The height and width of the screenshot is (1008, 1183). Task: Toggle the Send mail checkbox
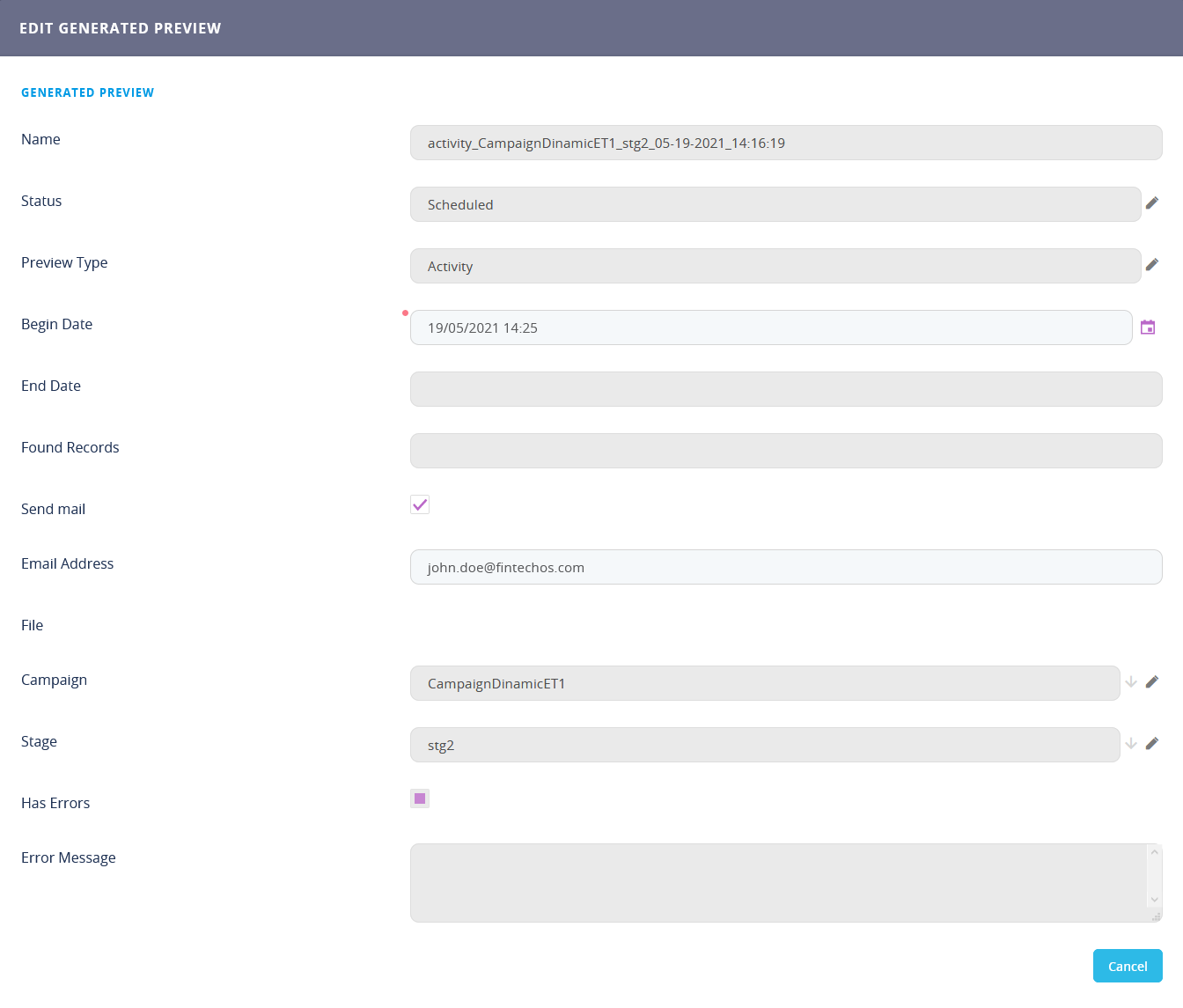tap(420, 504)
